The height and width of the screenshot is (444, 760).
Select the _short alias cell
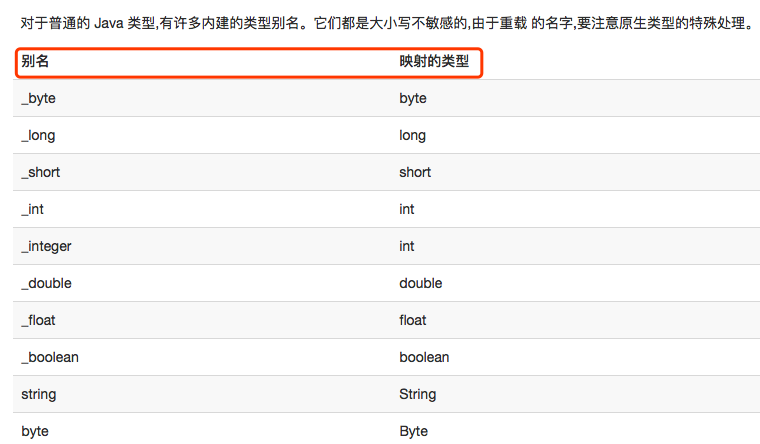click(x=41, y=172)
